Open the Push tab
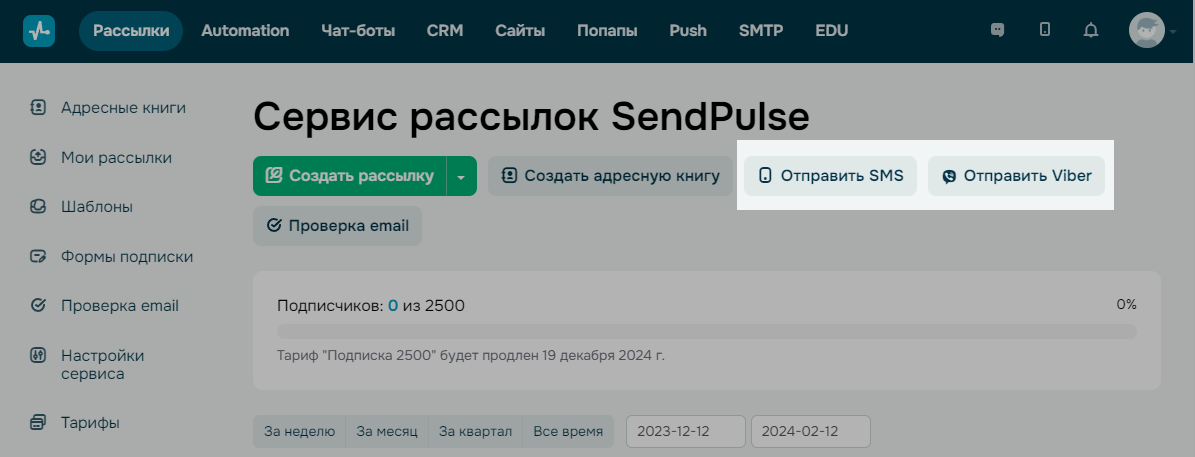Image resolution: width=1195 pixels, height=457 pixels. pyautogui.click(x=688, y=31)
